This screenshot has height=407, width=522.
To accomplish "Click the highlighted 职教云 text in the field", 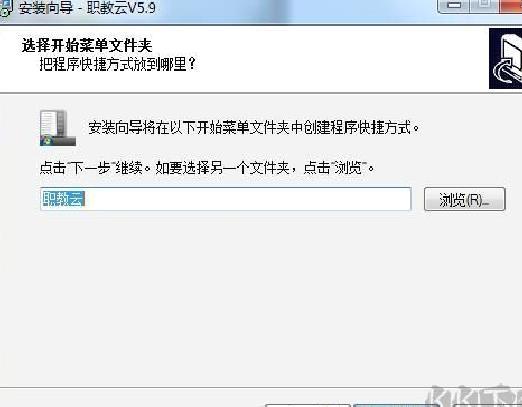I will pos(63,199).
